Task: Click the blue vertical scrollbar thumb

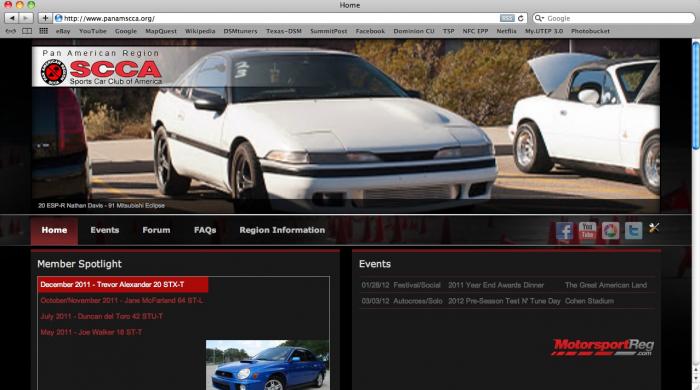Action: (x=696, y=96)
